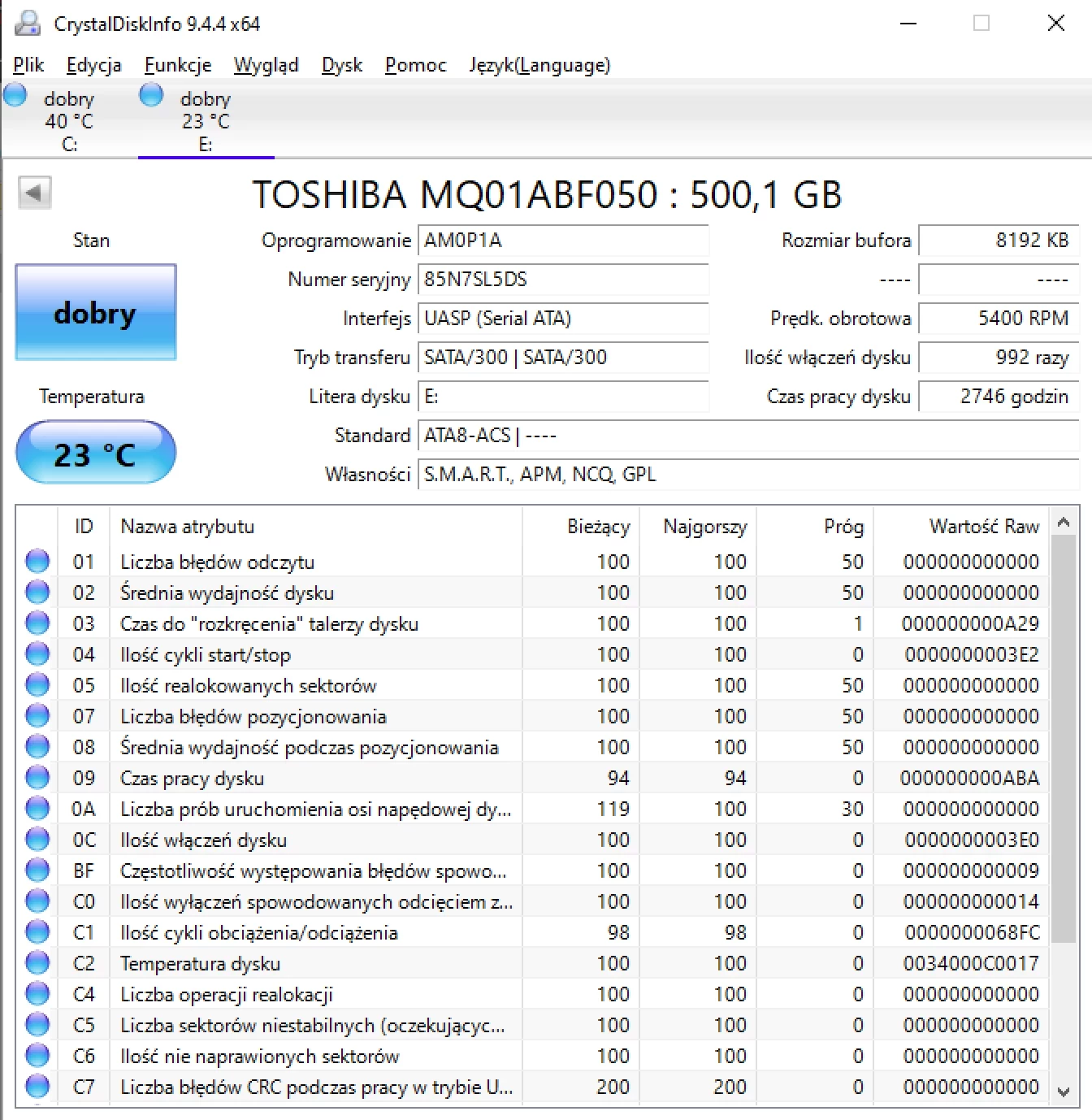Image resolution: width=1092 pixels, height=1120 pixels.
Task: Click status circle for attribute C2
Action: 37,962
